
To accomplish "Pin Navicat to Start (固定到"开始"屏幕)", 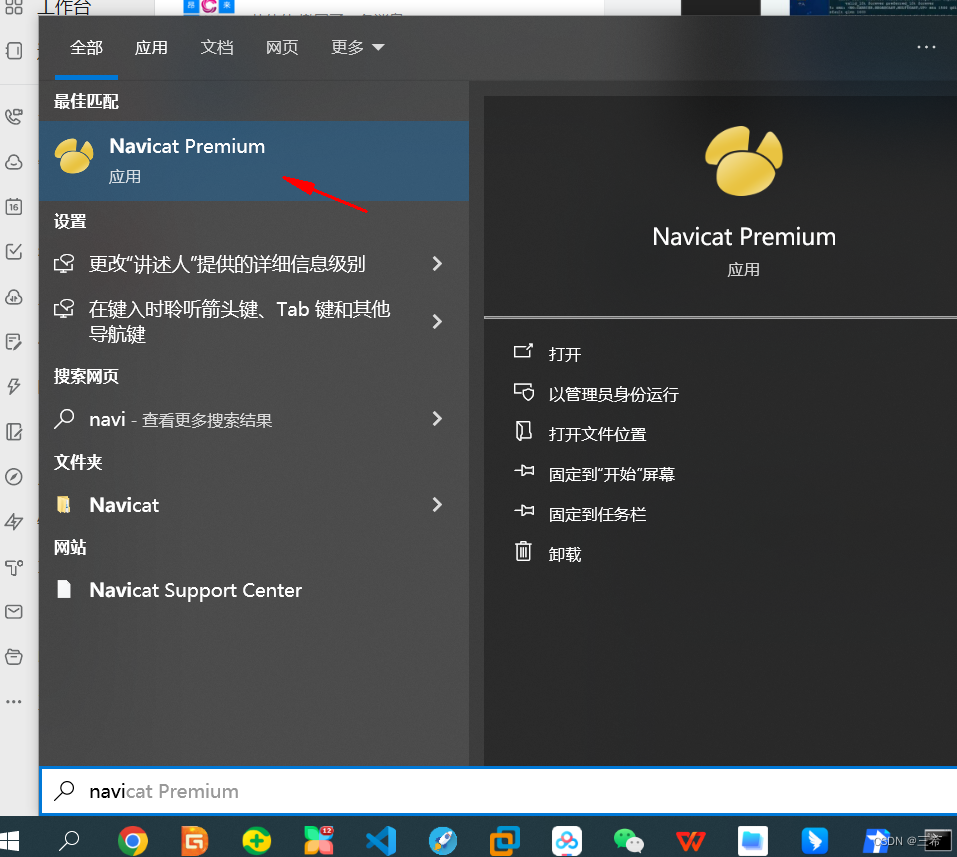I will pyautogui.click(x=612, y=474).
